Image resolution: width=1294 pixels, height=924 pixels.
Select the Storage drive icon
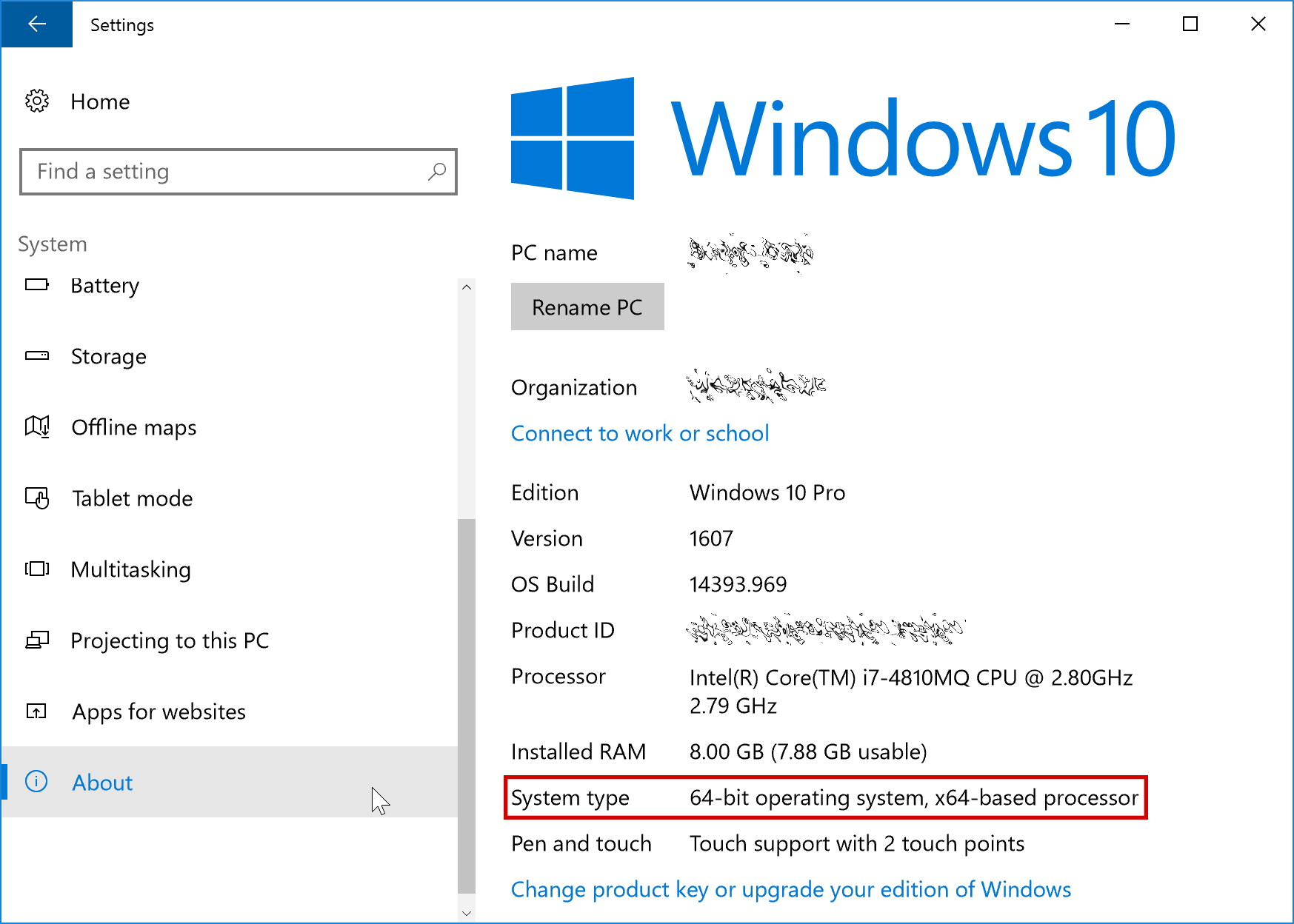coord(37,356)
